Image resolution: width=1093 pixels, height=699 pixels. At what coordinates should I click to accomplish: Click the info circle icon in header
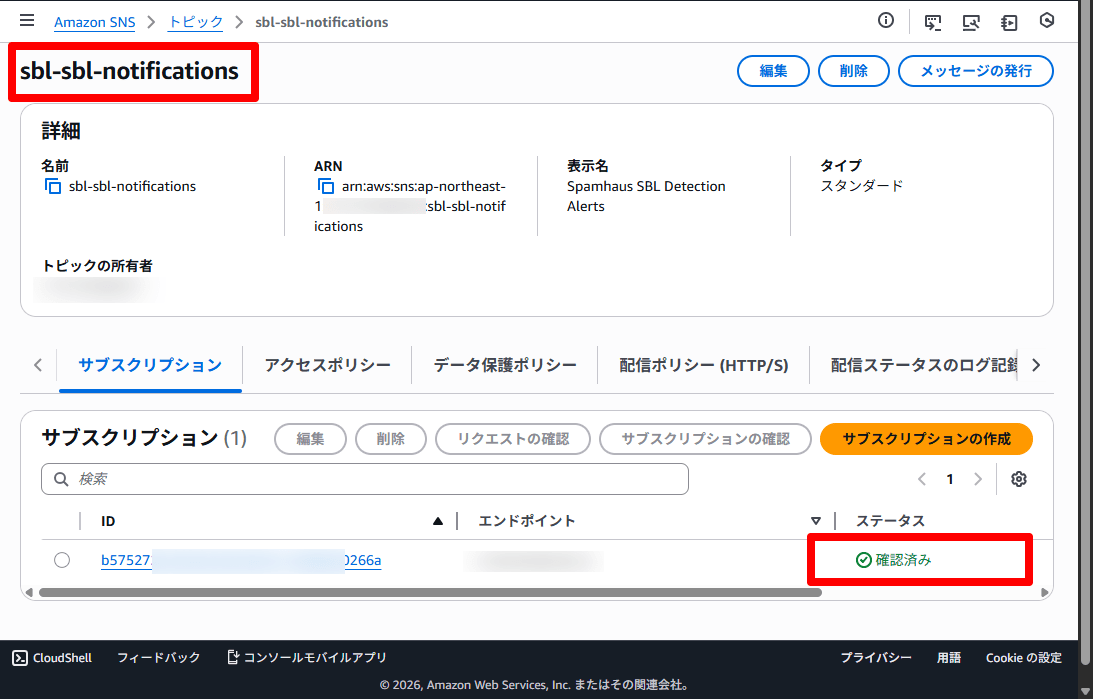point(885,21)
